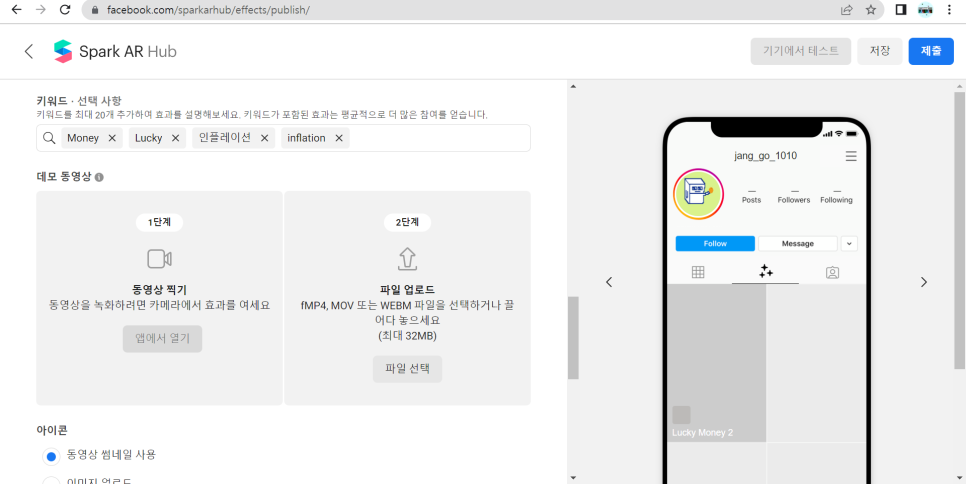Click the Following count in preview
The width and height of the screenshot is (966, 484).
[837, 196]
